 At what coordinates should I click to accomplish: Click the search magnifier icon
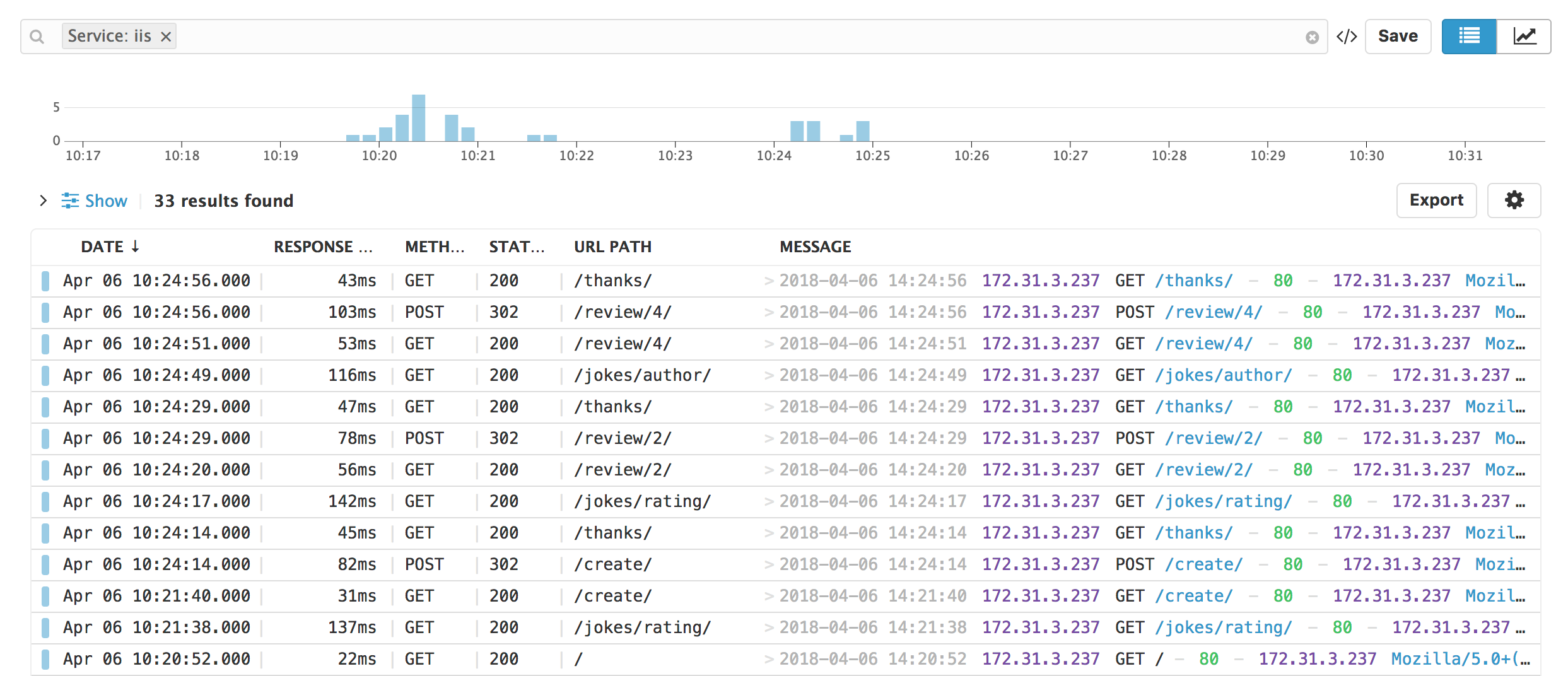pos(37,36)
